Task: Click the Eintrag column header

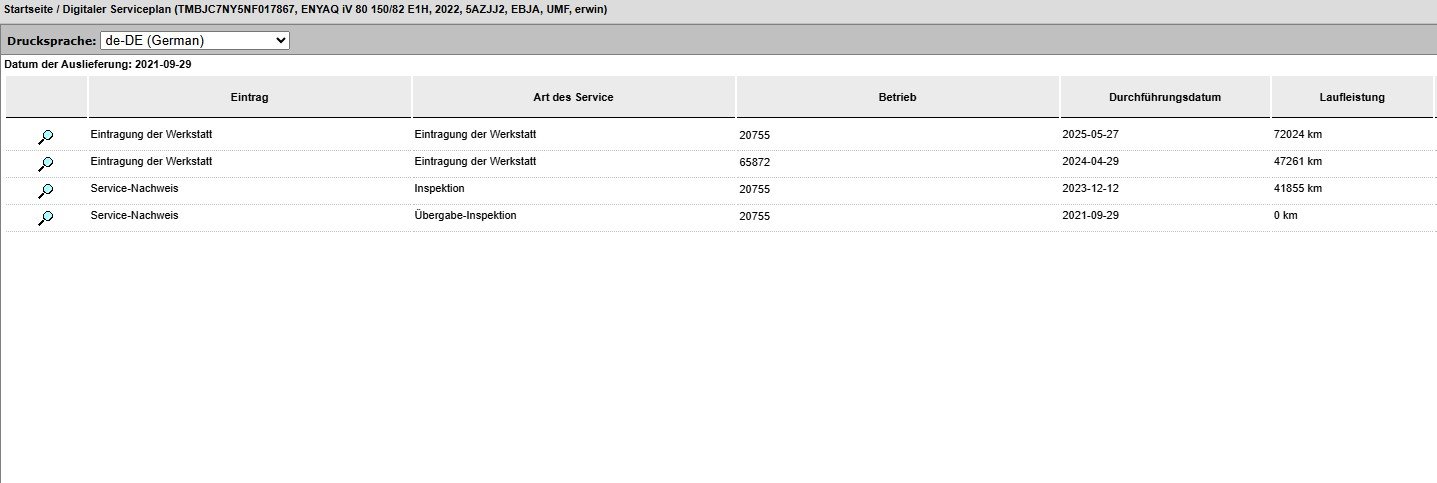Action: (x=249, y=97)
